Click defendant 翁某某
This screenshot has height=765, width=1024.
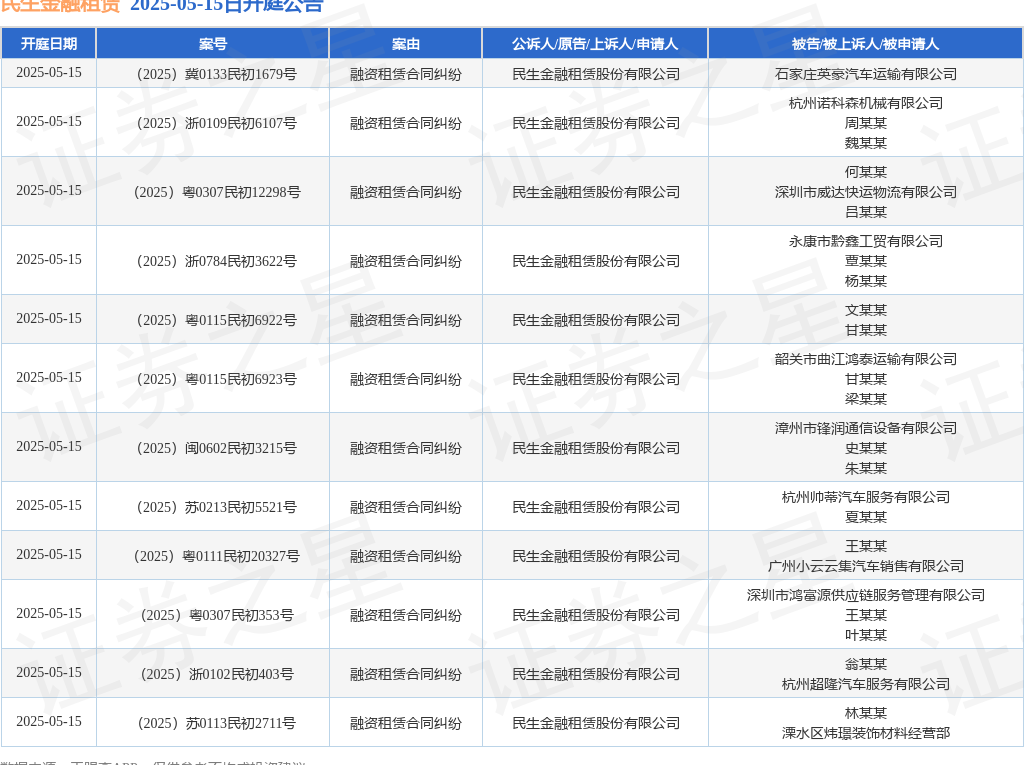click(x=866, y=664)
